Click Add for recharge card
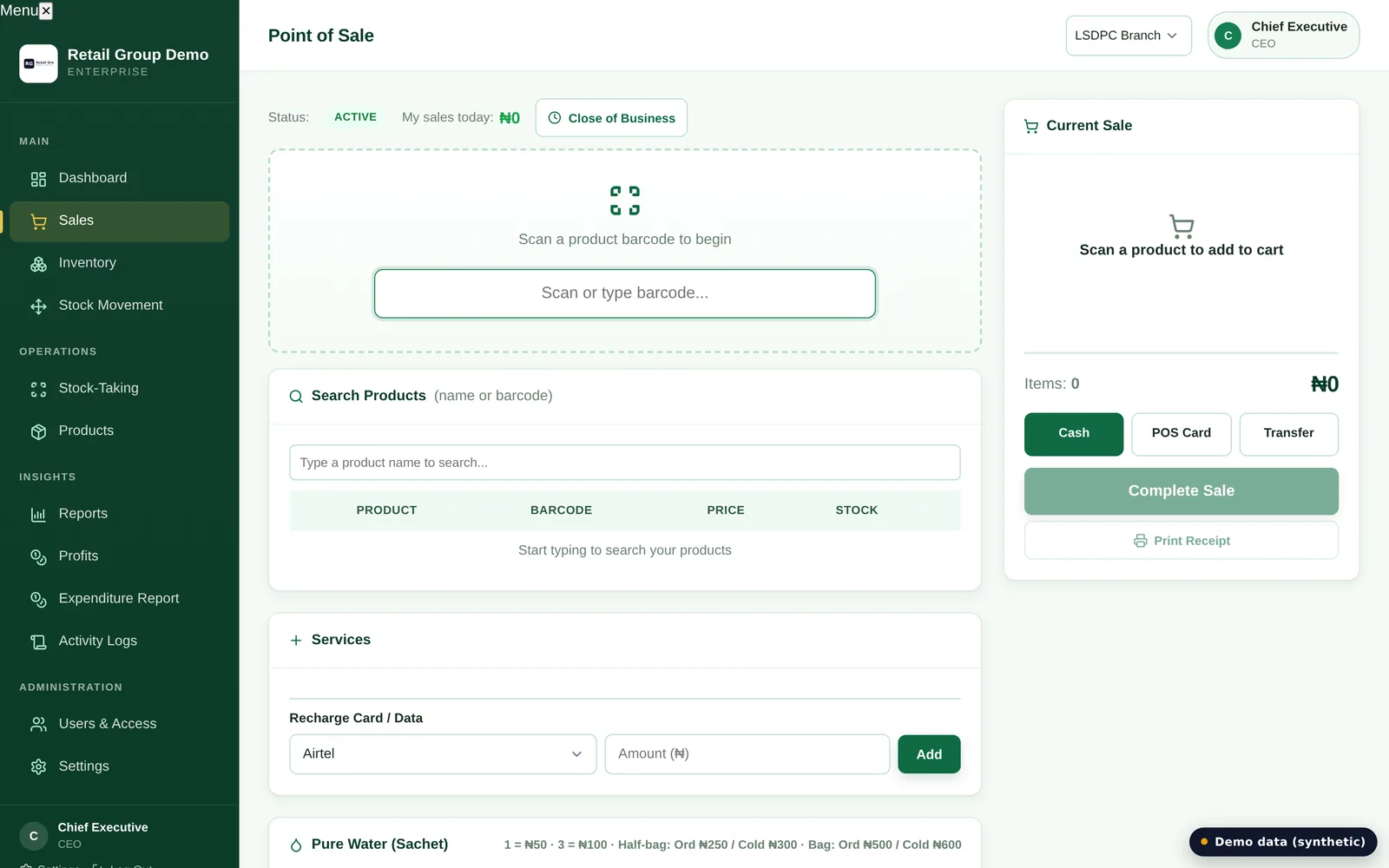The width and height of the screenshot is (1389, 868). click(929, 754)
